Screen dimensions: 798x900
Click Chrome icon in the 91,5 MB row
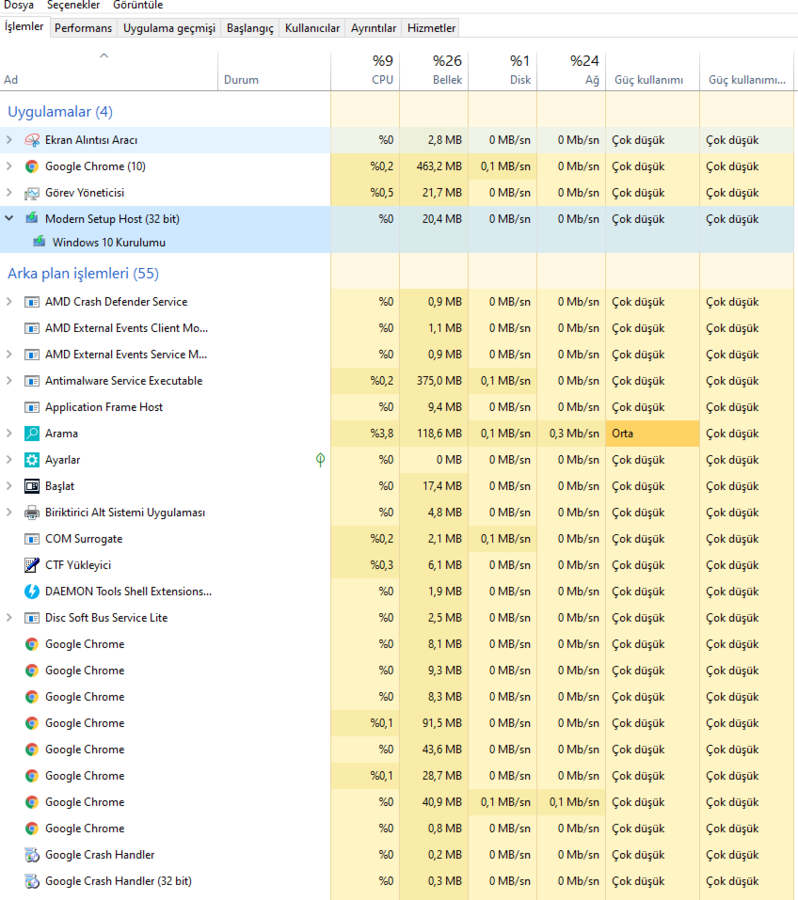[32, 723]
